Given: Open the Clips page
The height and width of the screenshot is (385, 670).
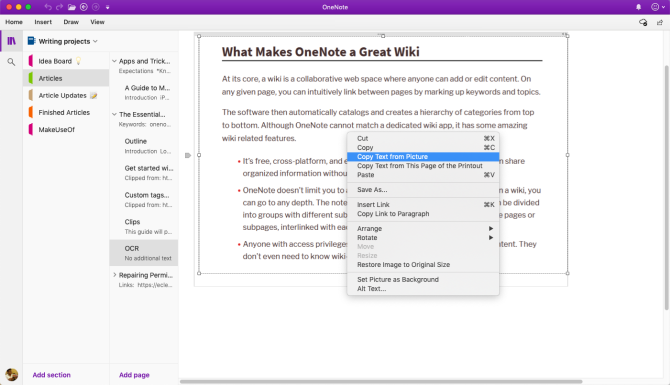Looking at the screenshot, I should click(144, 226).
